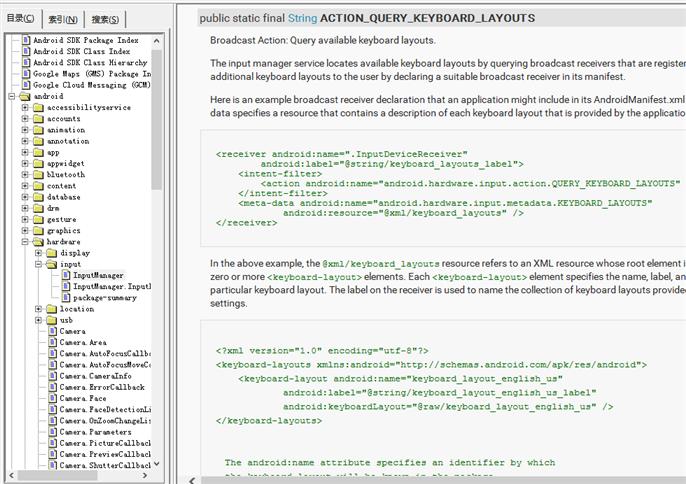Switch to the 索引(N) index tab
686x484 pixels.
coord(61,19)
